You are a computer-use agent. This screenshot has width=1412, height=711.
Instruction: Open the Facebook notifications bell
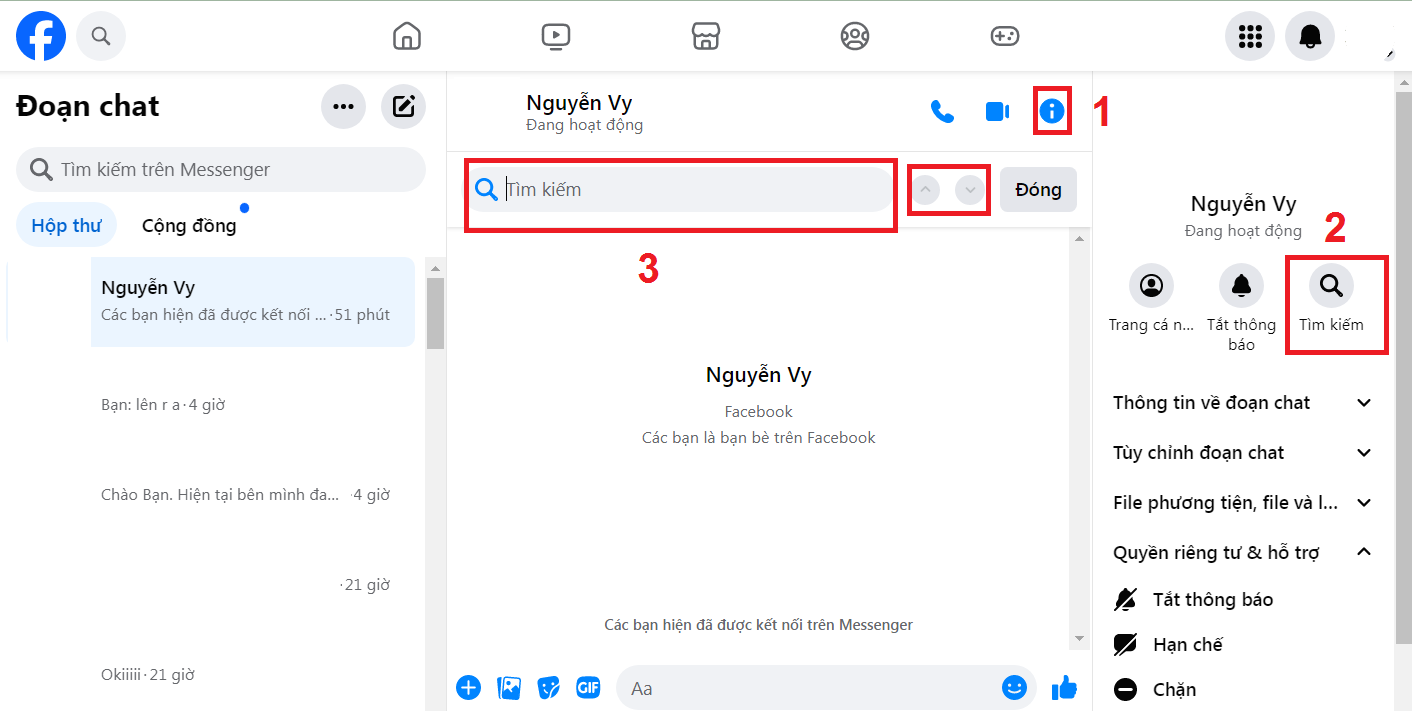pos(1309,37)
